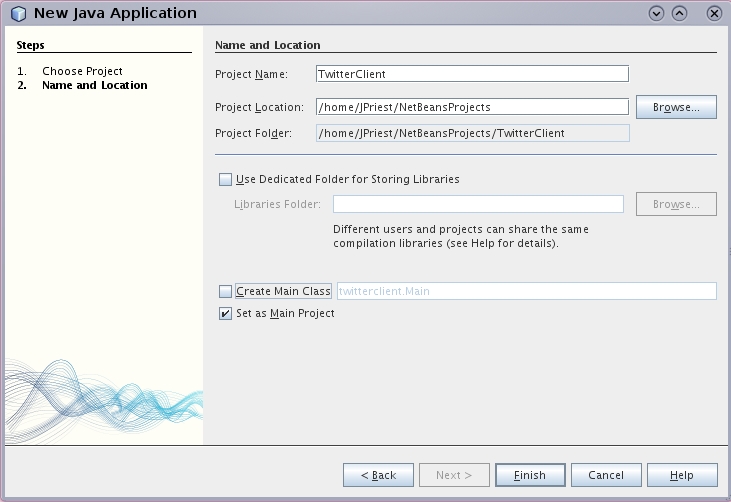The height and width of the screenshot is (502, 731).
Task: Click the Project Location path field
Action: coord(472,107)
